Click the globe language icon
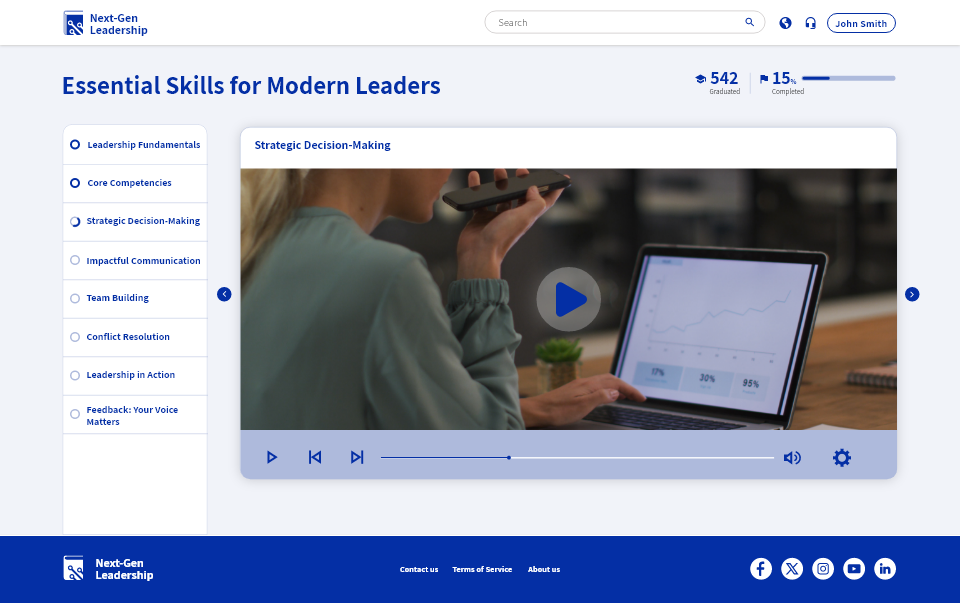 pyautogui.click(x=785, y=23)
